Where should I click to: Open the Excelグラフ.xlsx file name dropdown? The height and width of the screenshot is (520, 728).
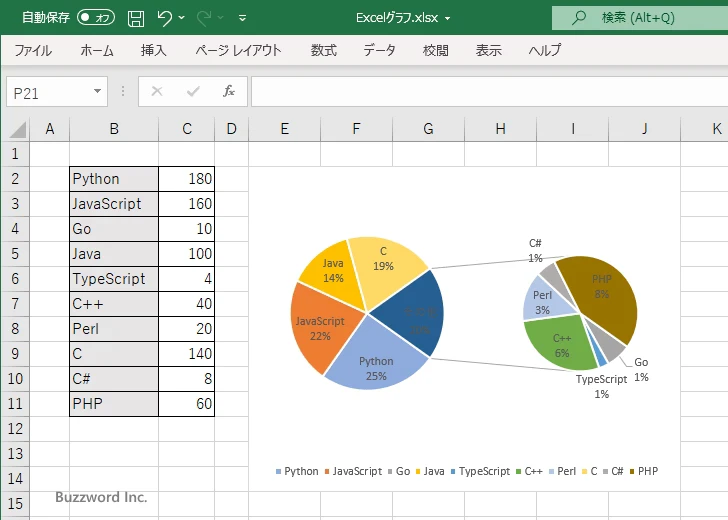click(x=448, y=18)
